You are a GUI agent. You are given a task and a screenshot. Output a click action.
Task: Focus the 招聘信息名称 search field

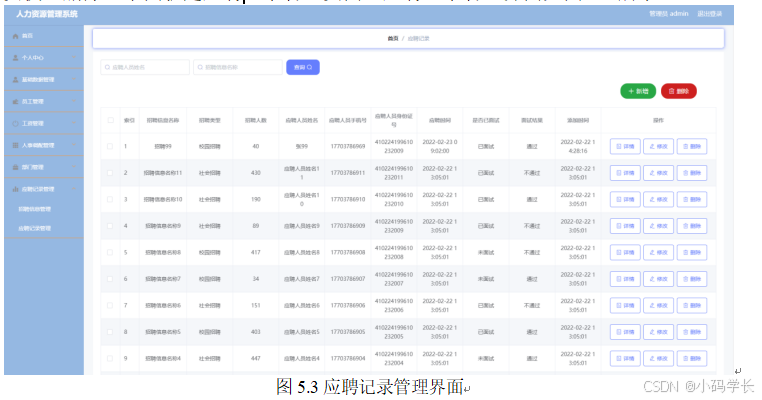pyautogui.click(x=238, y=67)
